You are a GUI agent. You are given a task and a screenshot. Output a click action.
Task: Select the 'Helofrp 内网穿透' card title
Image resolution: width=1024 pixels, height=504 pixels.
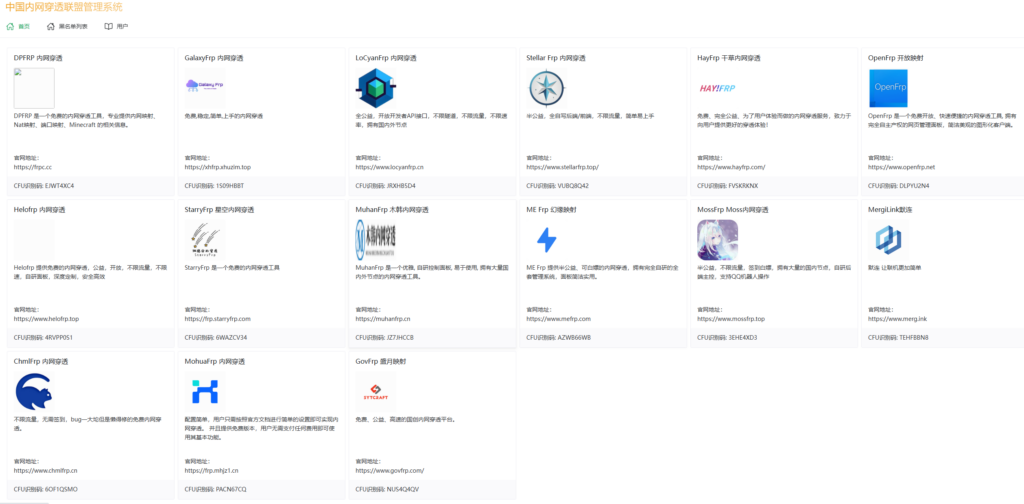tap(39, 210)
